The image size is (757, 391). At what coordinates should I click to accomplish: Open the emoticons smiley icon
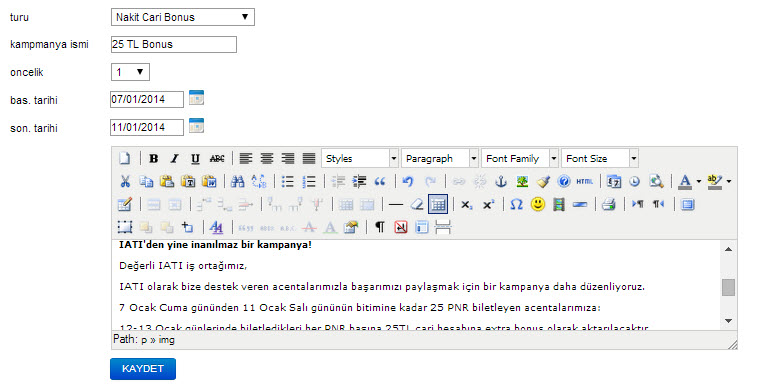[537, 205]
